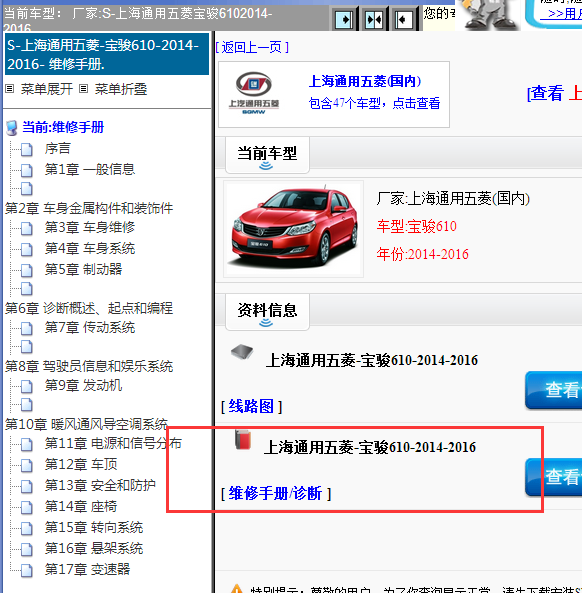Viewport: 582px width, 593px height.
Task: Click the 查看 button for 线路图
Action: (554, 390)
